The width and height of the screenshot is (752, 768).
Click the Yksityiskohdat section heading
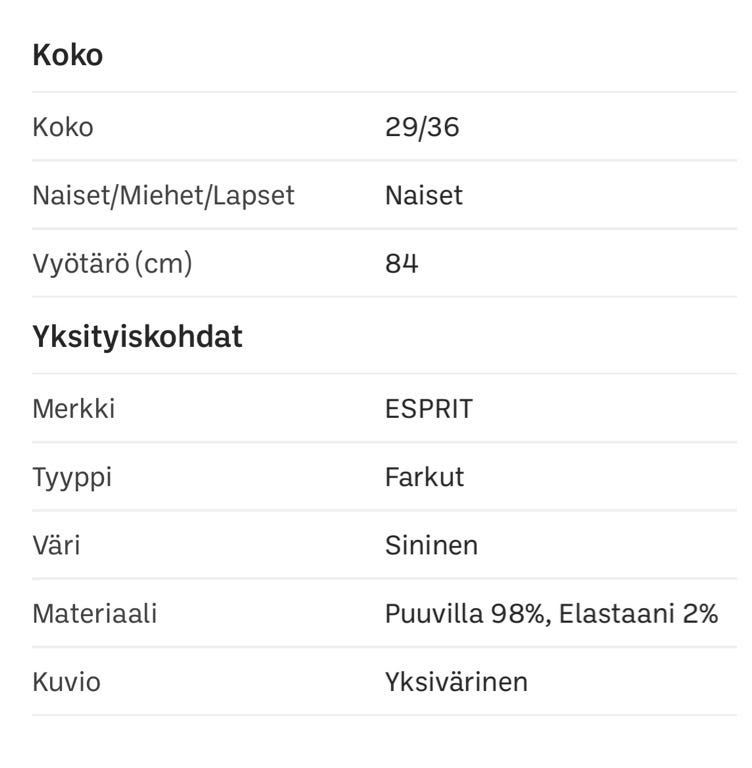(x=137, y=336)
